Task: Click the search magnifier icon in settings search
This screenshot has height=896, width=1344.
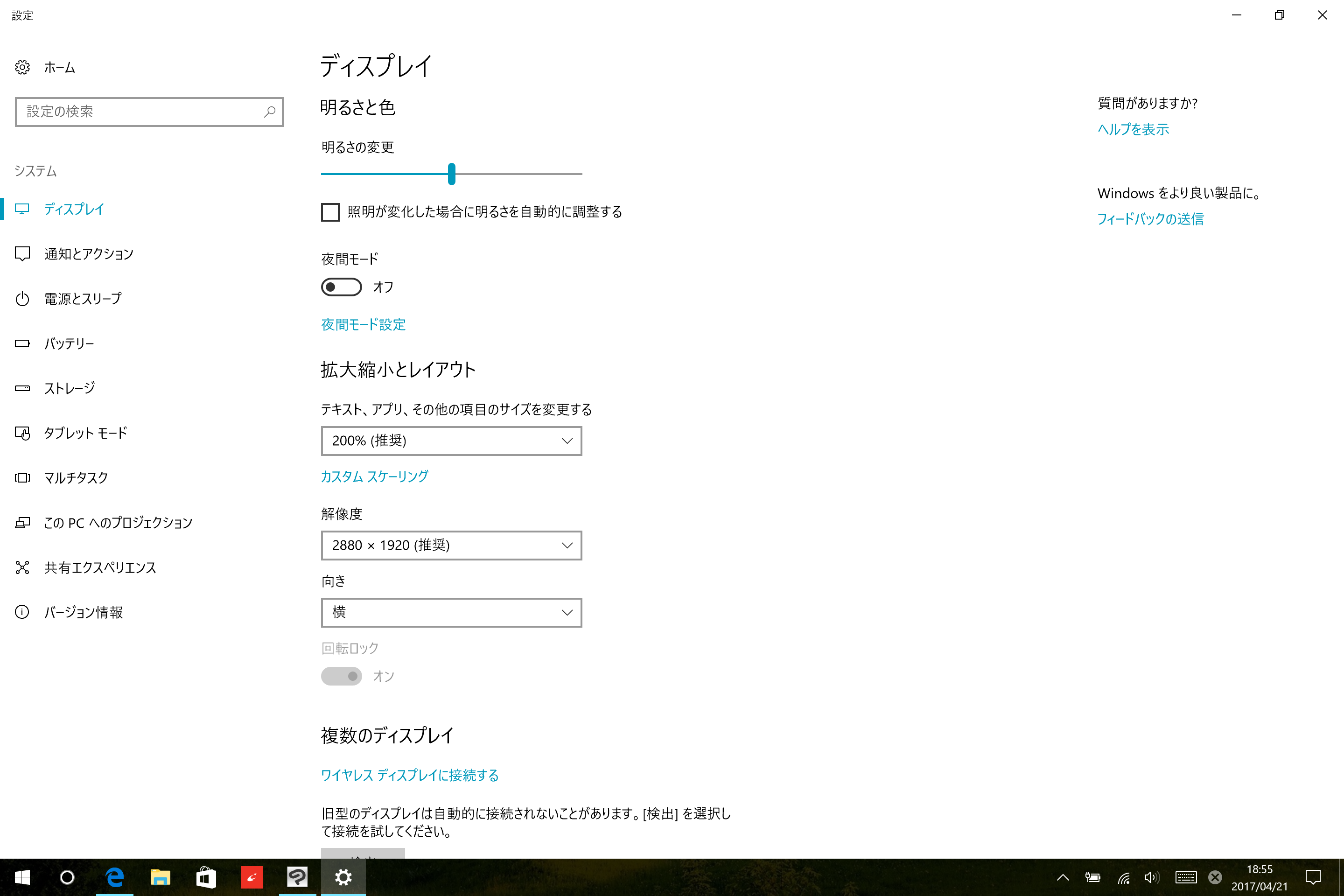Action: pyautogui.click(x=269, y=112)
